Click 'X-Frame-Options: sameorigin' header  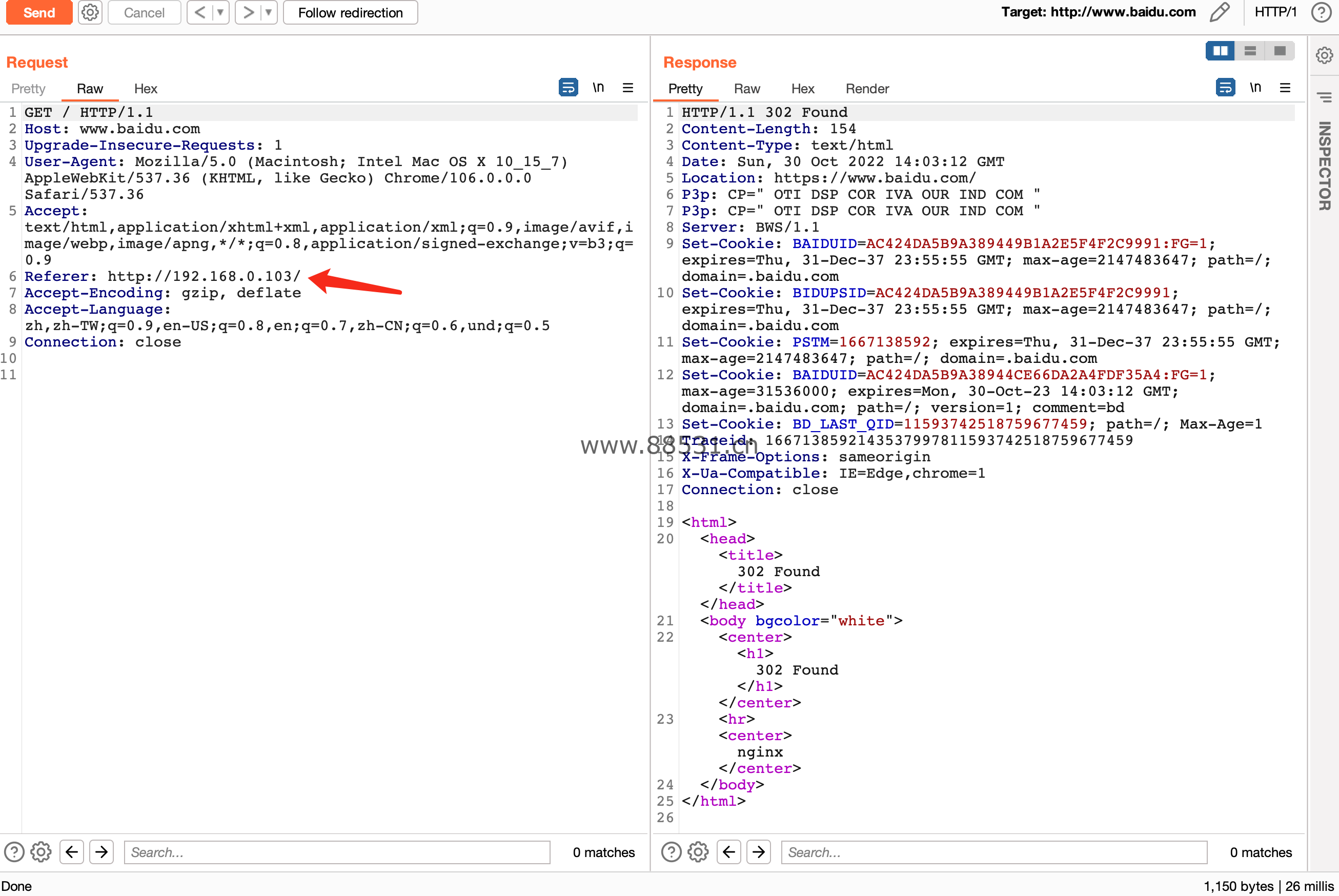pos(806,457)
